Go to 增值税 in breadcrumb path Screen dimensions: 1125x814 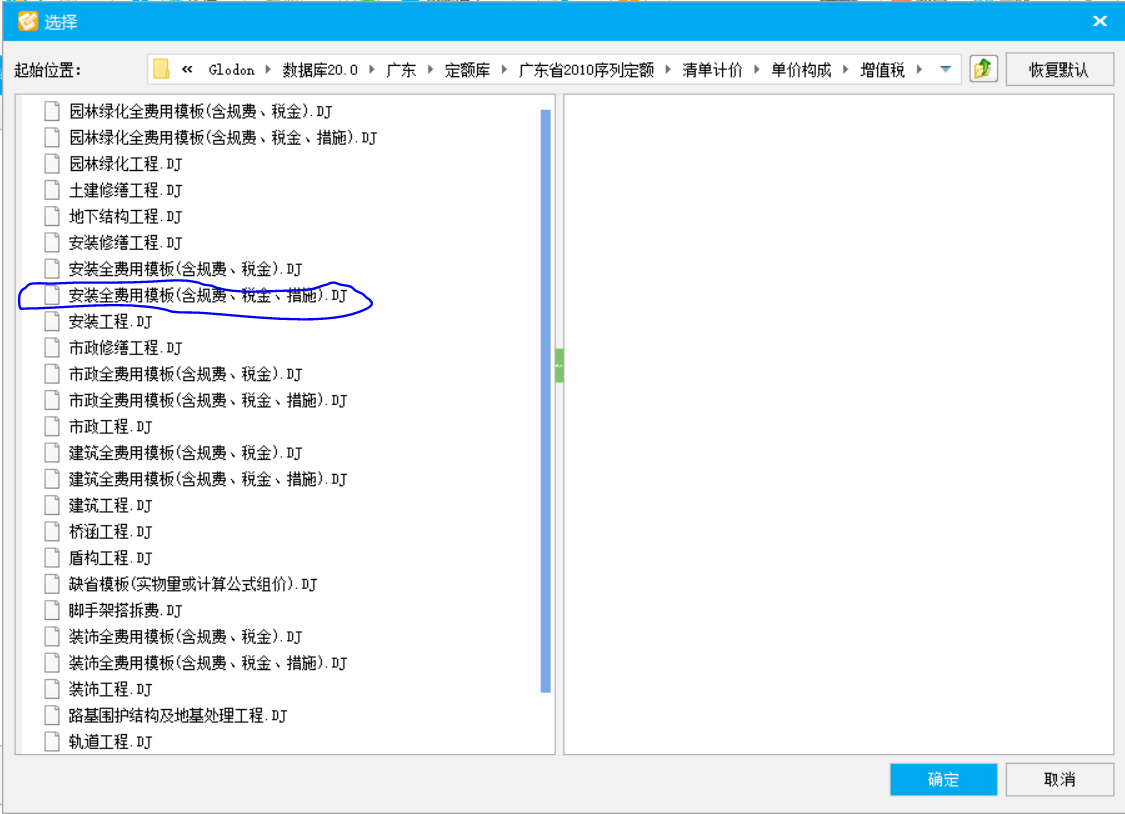click(882, 70)
